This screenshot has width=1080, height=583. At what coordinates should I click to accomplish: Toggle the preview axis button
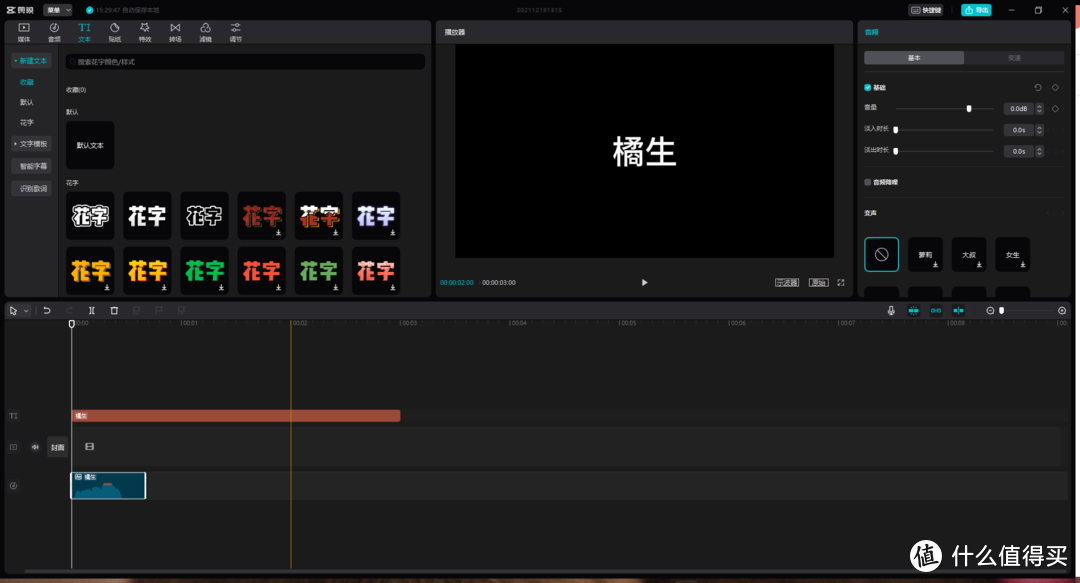click(x=958, y=311)
